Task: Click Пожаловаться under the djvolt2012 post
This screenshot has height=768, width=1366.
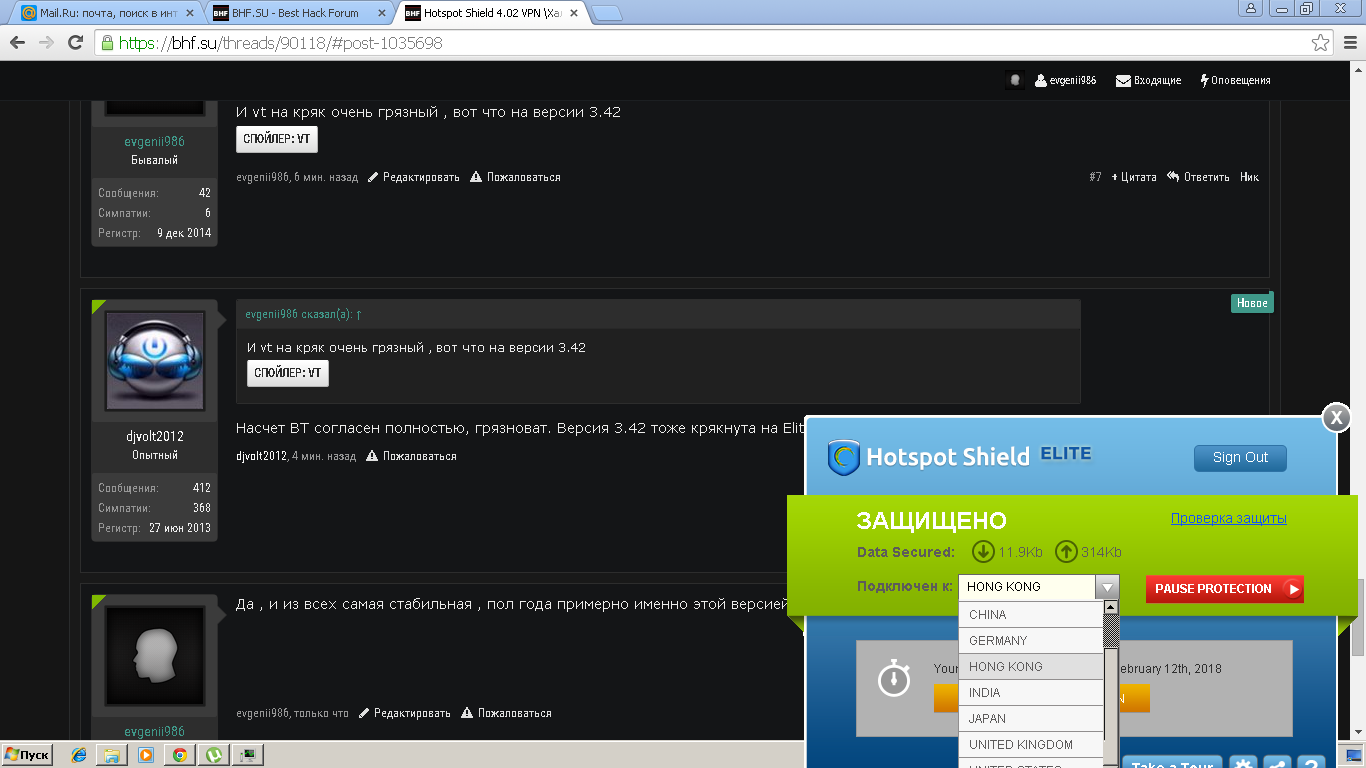Action: (412, 456)
